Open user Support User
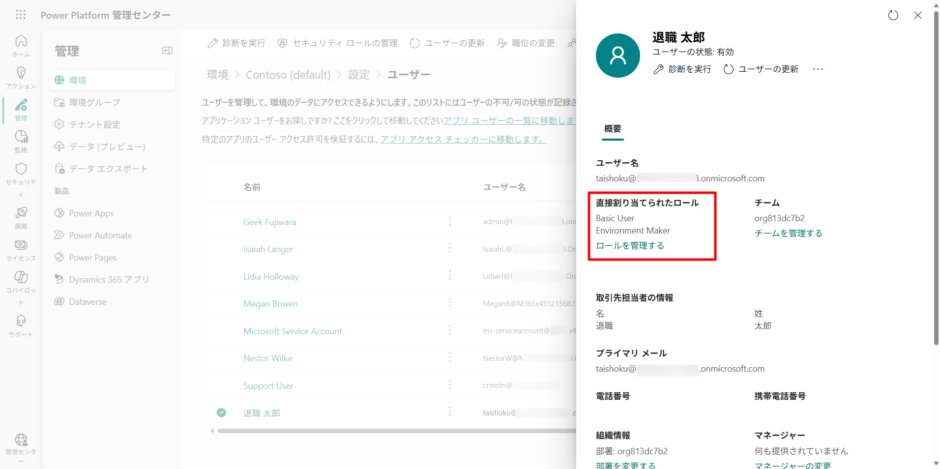This screenshot has height=469, width=940. 268,386
